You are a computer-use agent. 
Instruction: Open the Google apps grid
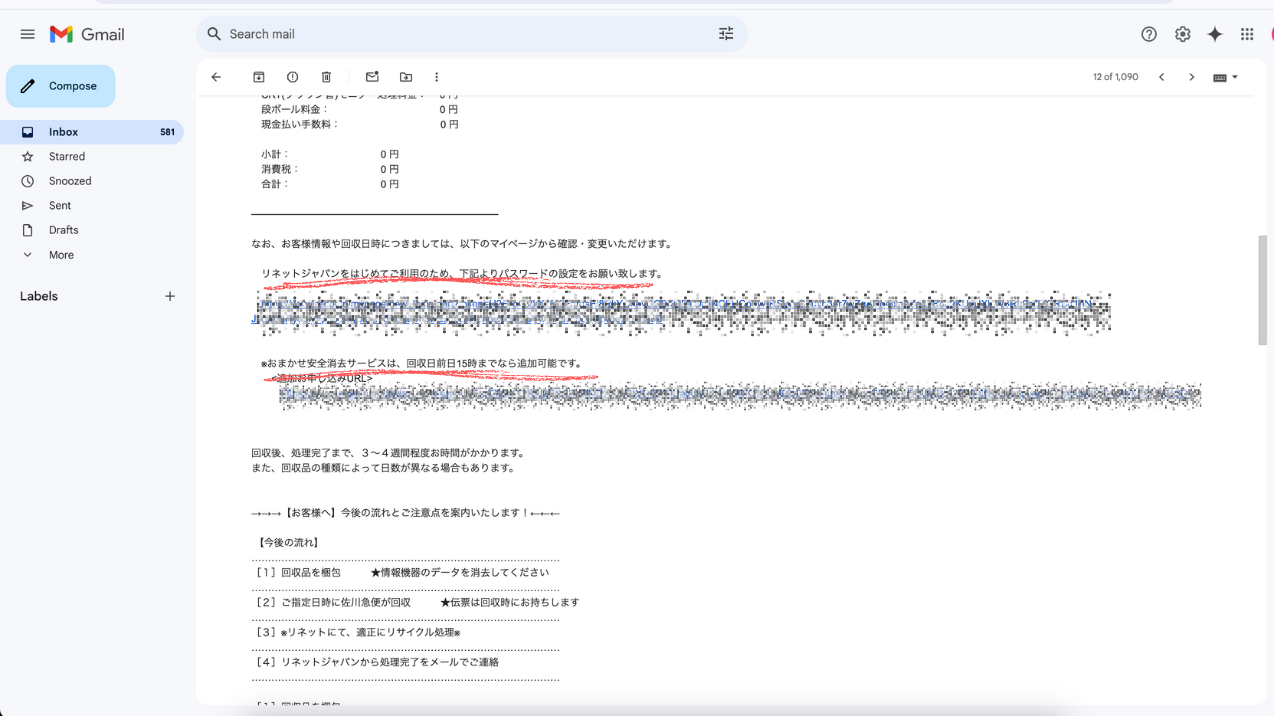[1247, 34]
